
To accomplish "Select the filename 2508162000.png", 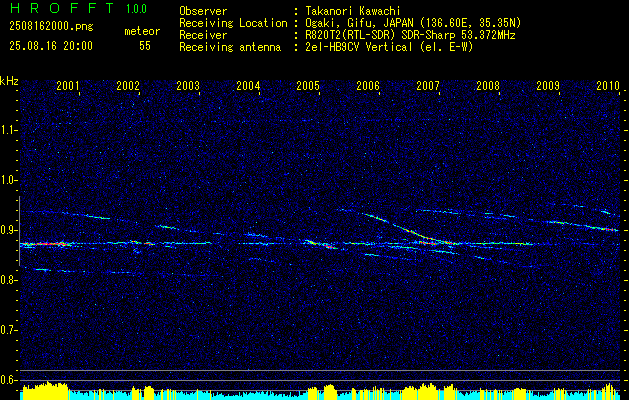I will click(x=51, y=27).
